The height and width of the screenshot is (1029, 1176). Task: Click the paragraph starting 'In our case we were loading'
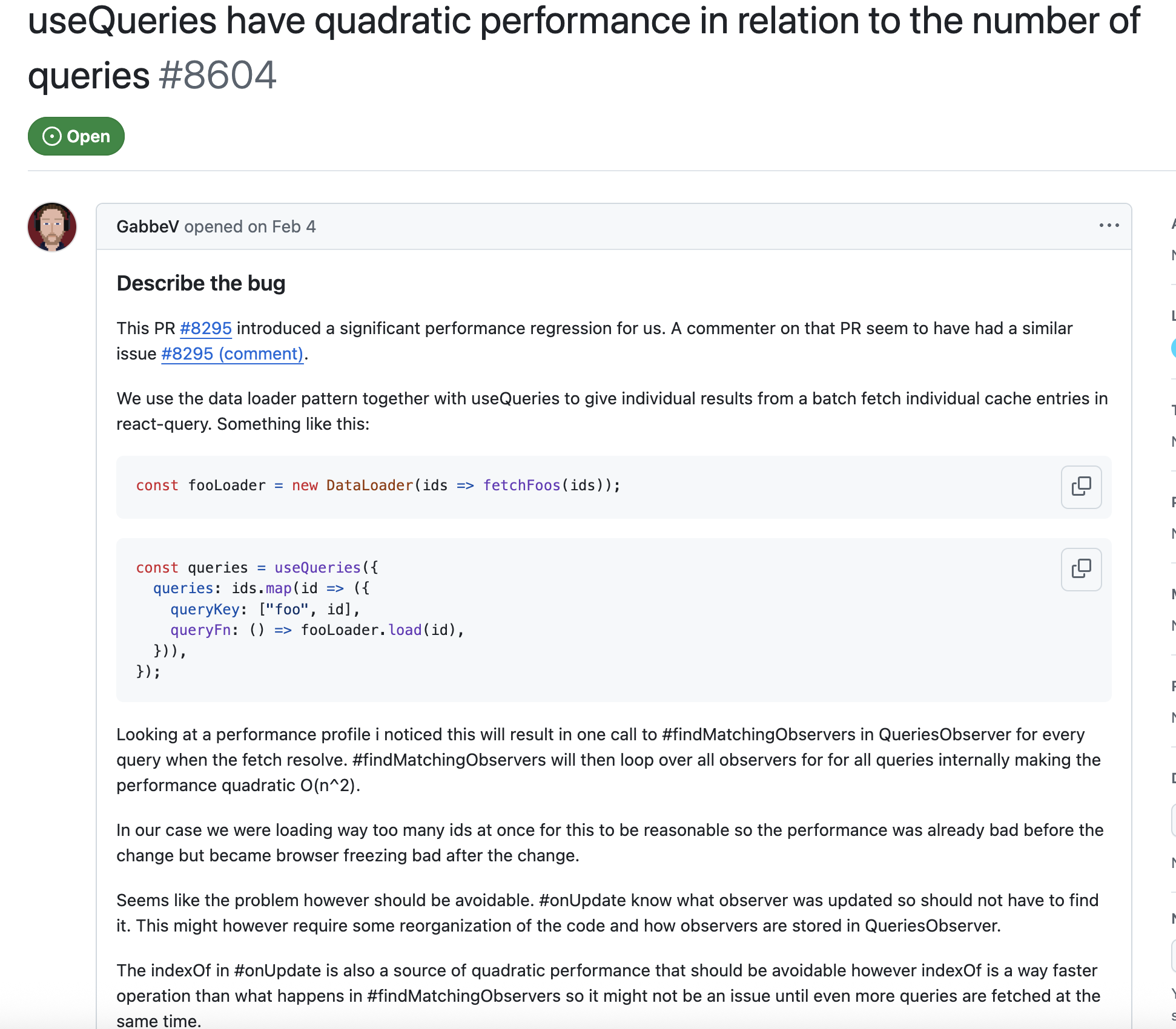(x=610, y=843)
